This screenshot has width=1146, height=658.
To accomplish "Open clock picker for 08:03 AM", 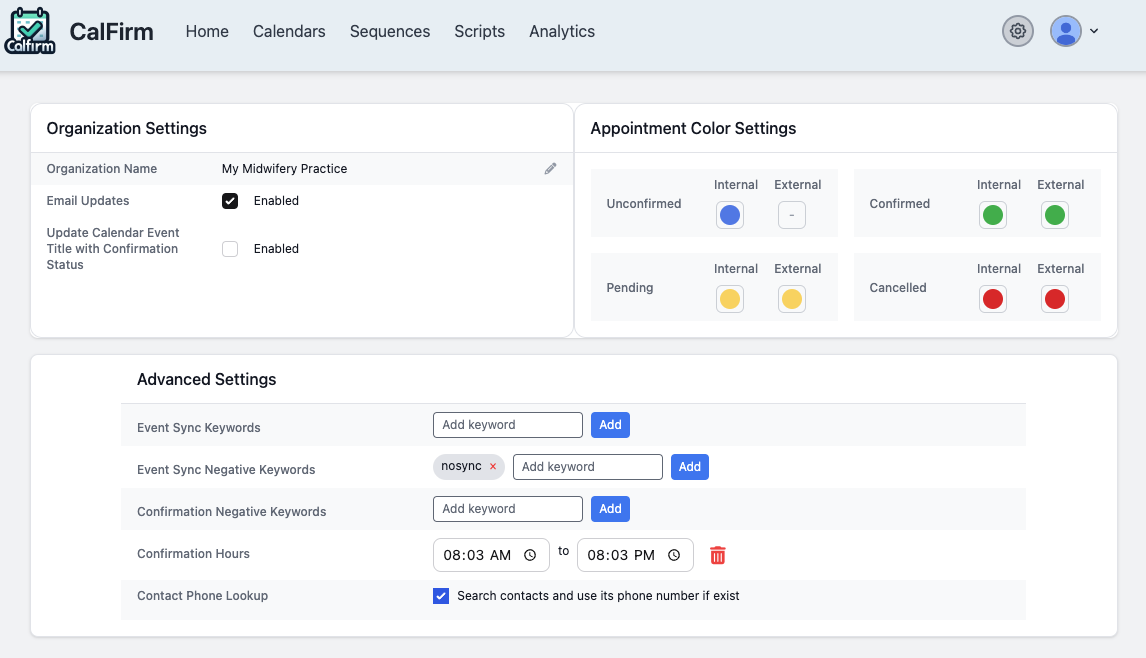I will point(530,556).
